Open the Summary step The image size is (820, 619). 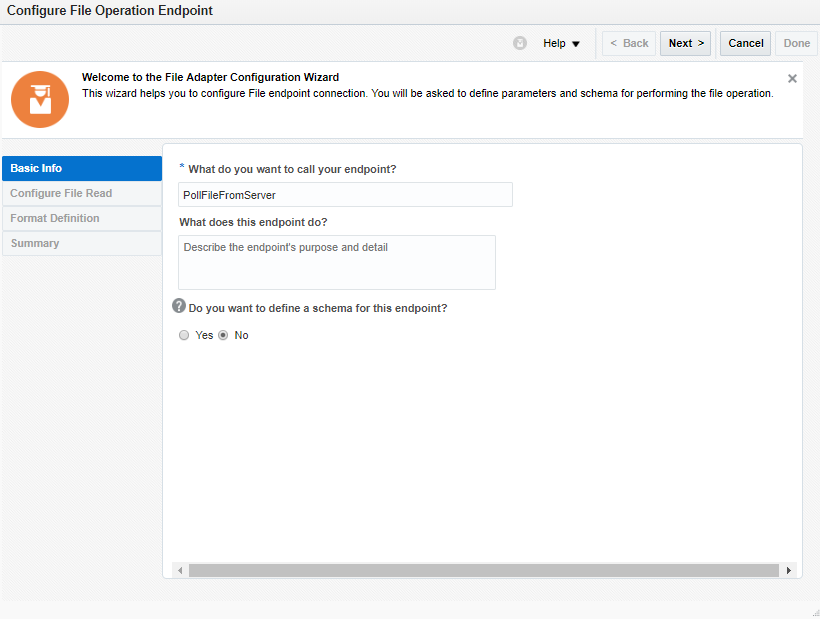pos(82,243)
